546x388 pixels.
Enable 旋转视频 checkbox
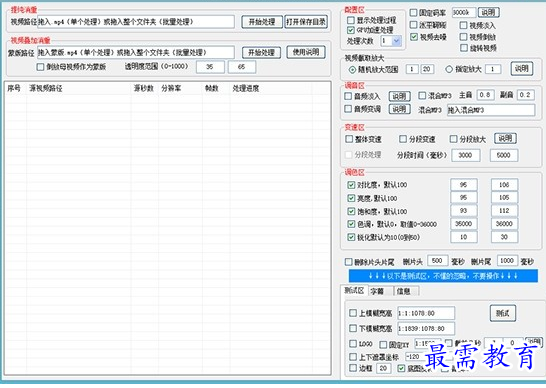click(463, 48)
